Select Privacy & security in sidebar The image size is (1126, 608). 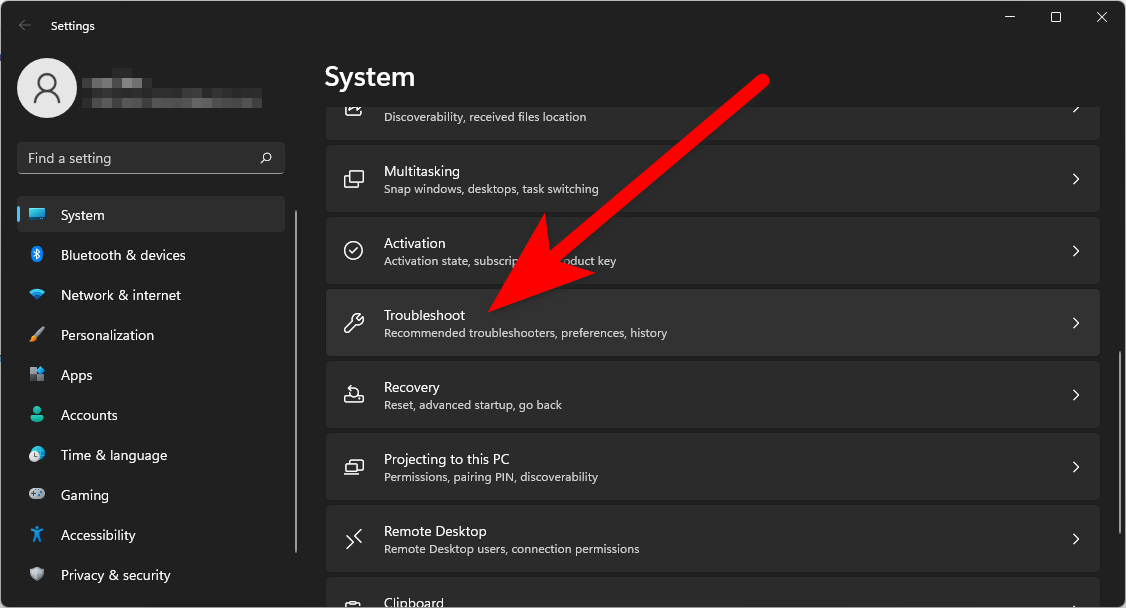pyautogui.click(x=115, y=575)
